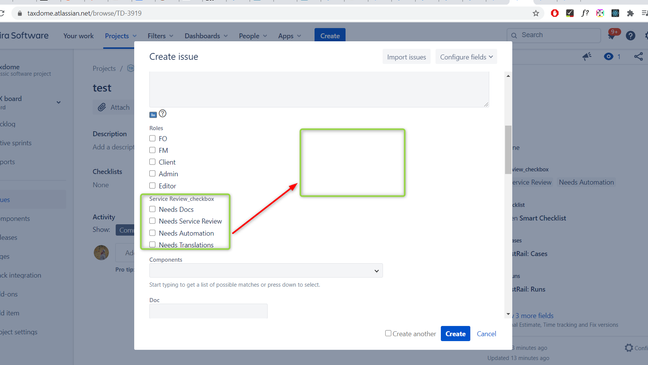The width and height of the screenshot is (648, 365).
Task: Expand the board selector chevron in sidebar
Action: click(x=58, y=102)
